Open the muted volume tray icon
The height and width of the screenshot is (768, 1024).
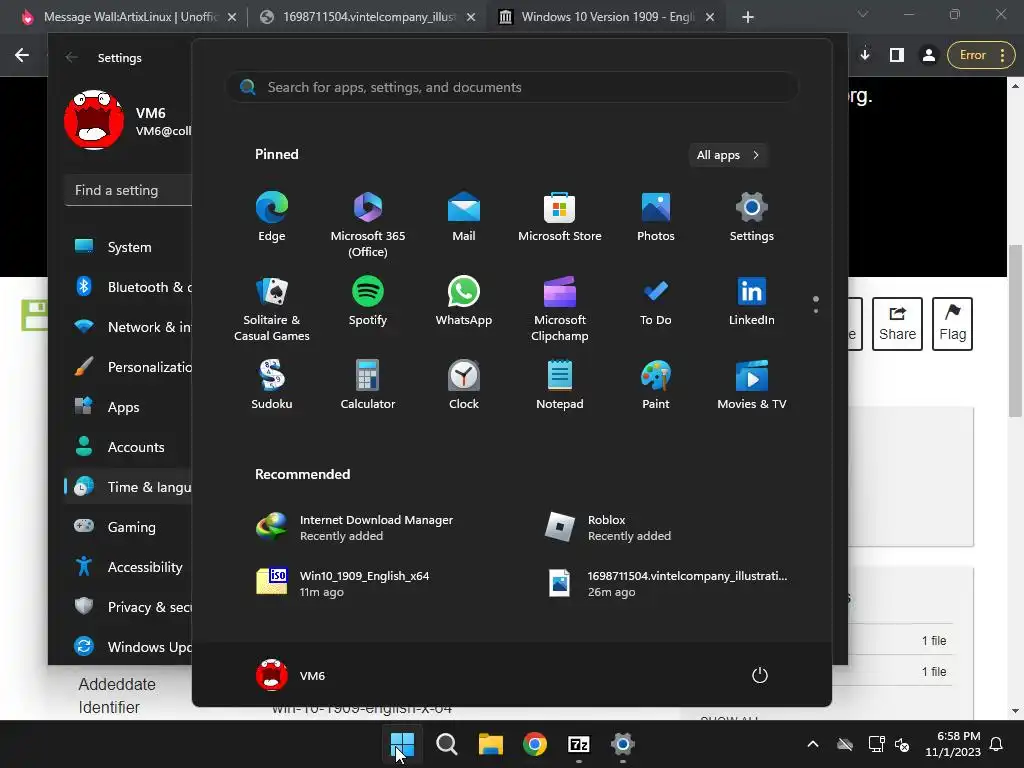[x=902, y=744]
